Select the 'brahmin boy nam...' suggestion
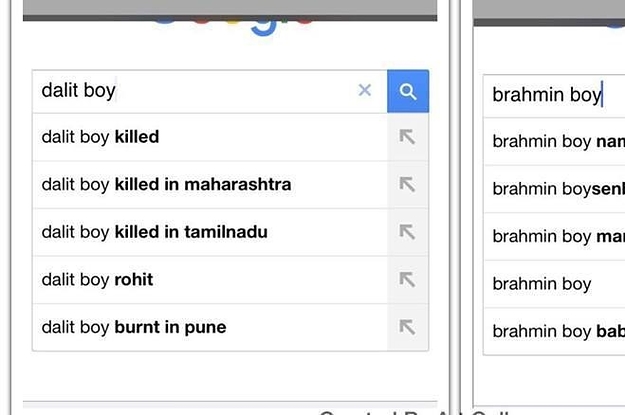Screen dimensions: 625x415 coord(554,141)
